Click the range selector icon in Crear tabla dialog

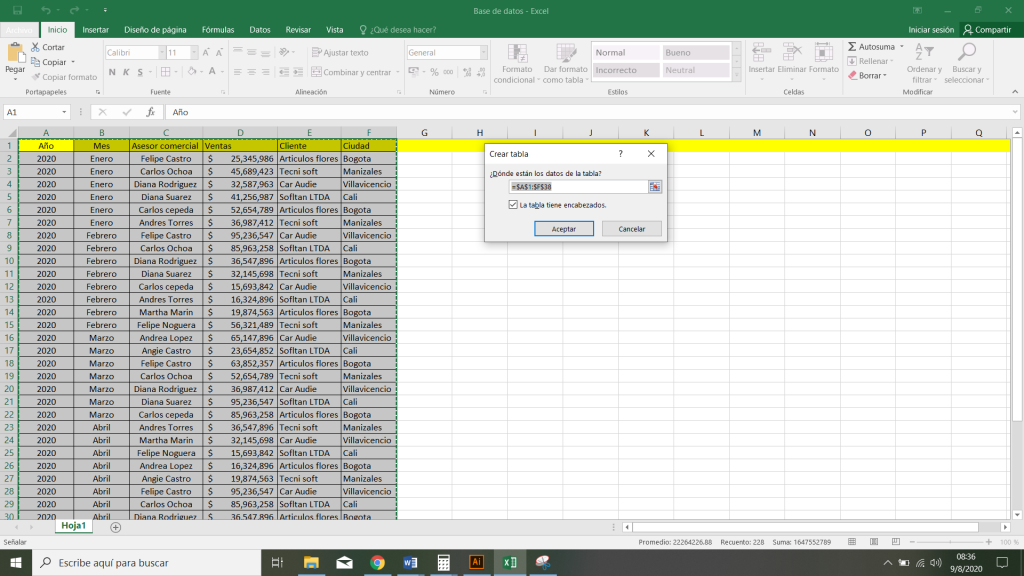654,187
